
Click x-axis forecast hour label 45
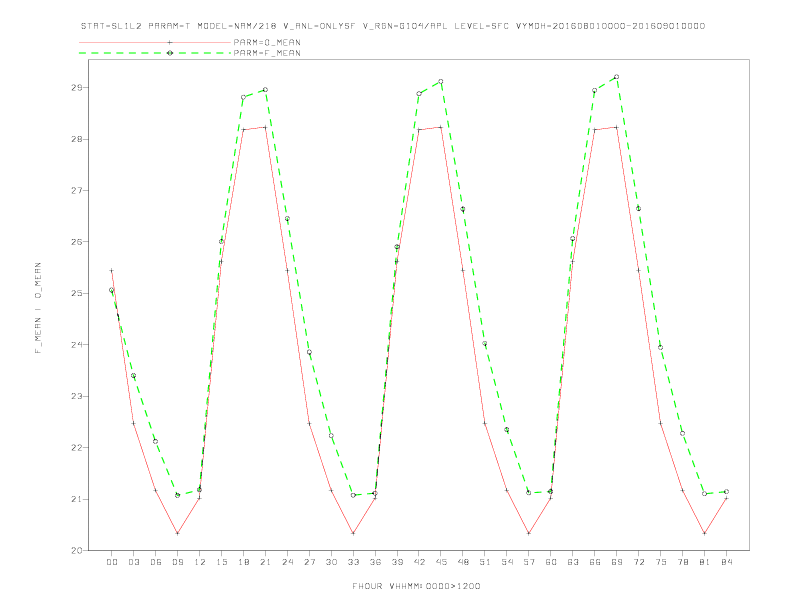[x=441, y=562]
